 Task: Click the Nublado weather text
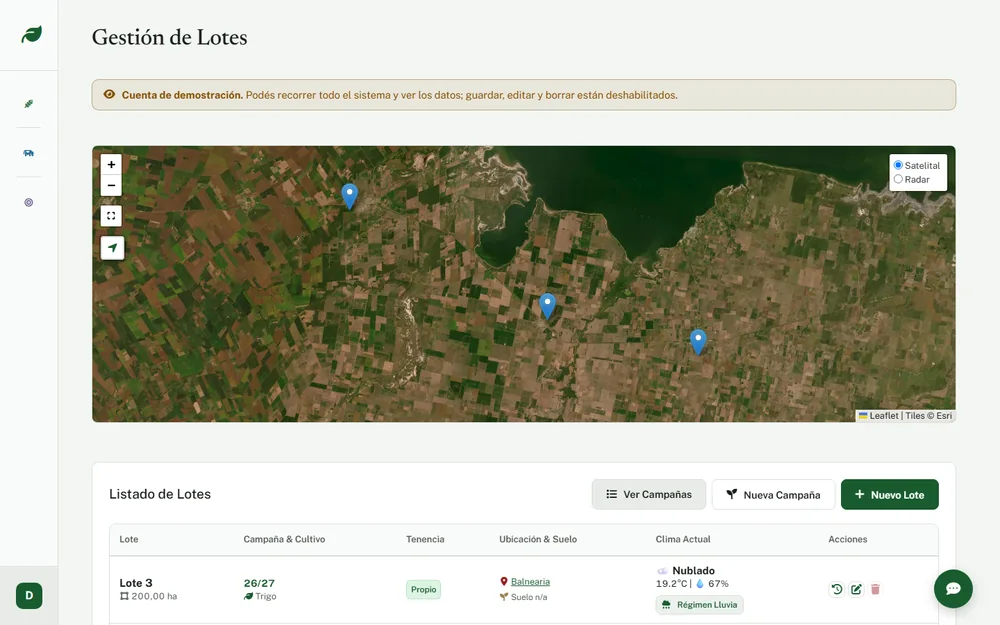[x=693, y=571]
